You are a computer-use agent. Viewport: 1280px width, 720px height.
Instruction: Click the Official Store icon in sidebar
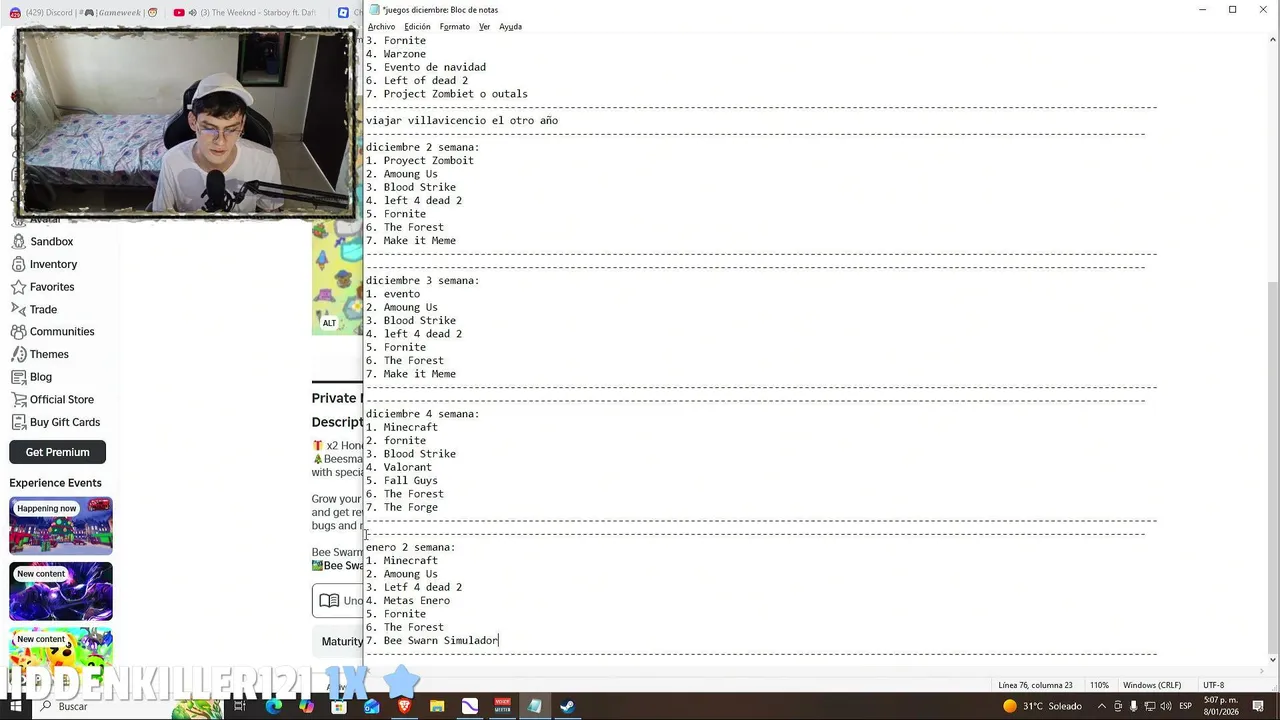pyautogui.click(x=18, y=399)
